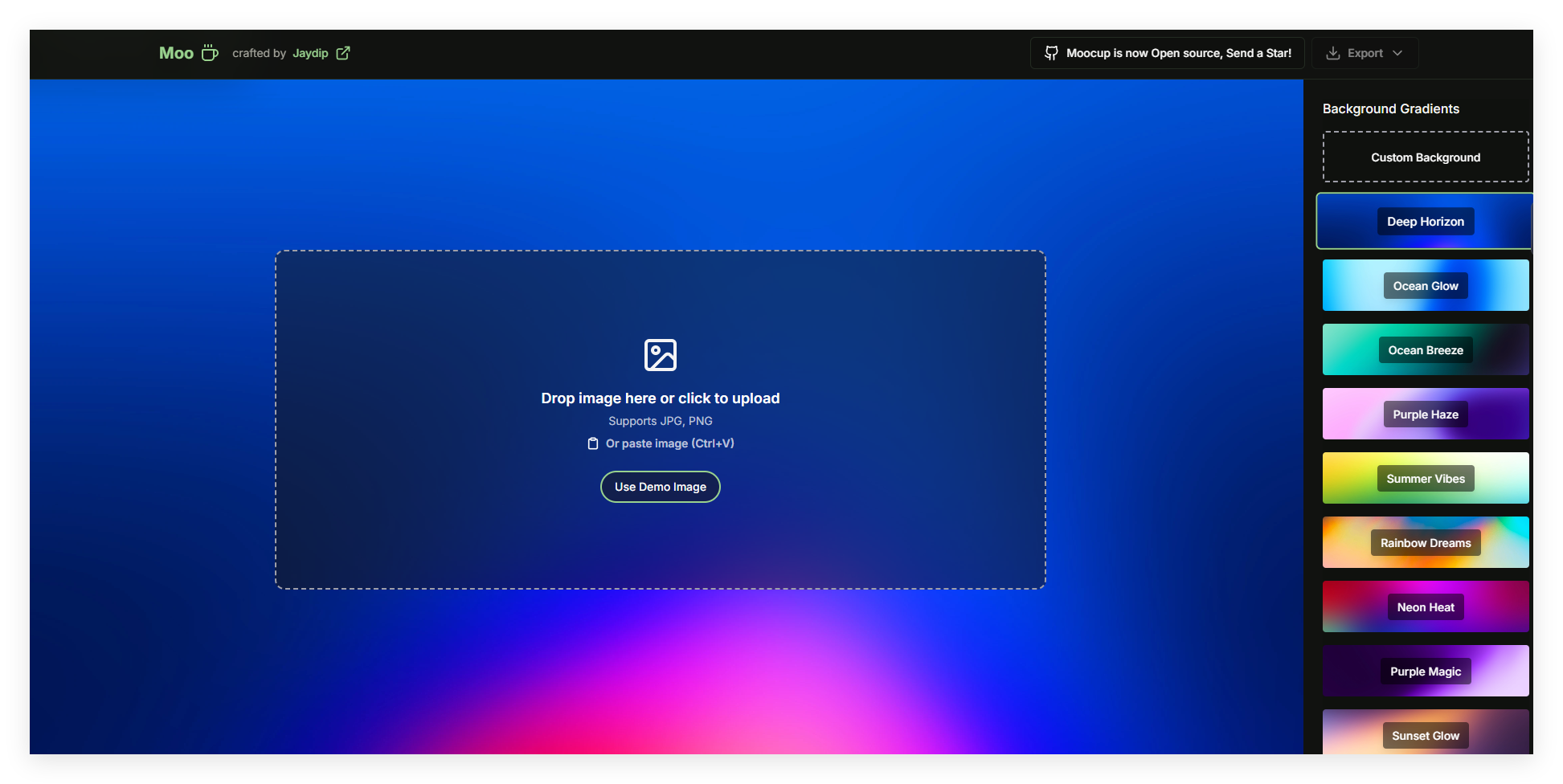
Task: Pick the Neon Heat gradient
Action: 1426,606
